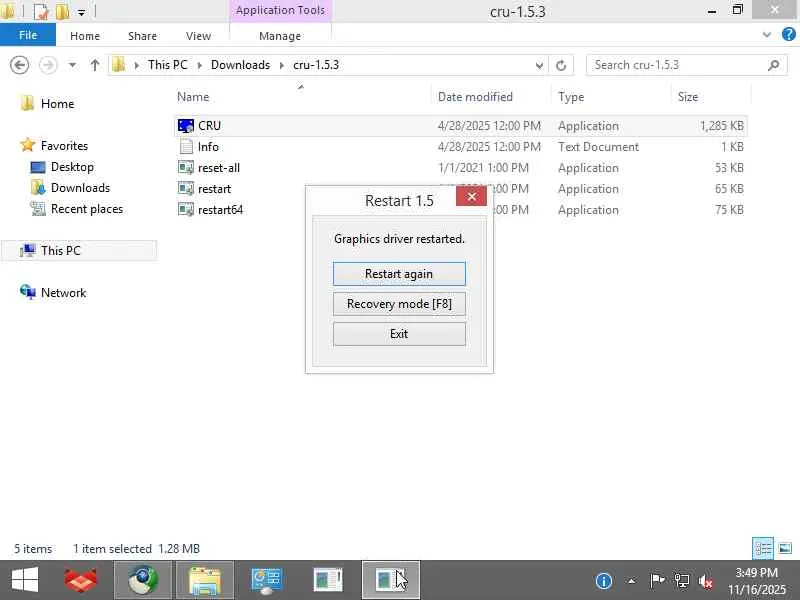Open the network tray icon
800x600 pixels.
682,581
